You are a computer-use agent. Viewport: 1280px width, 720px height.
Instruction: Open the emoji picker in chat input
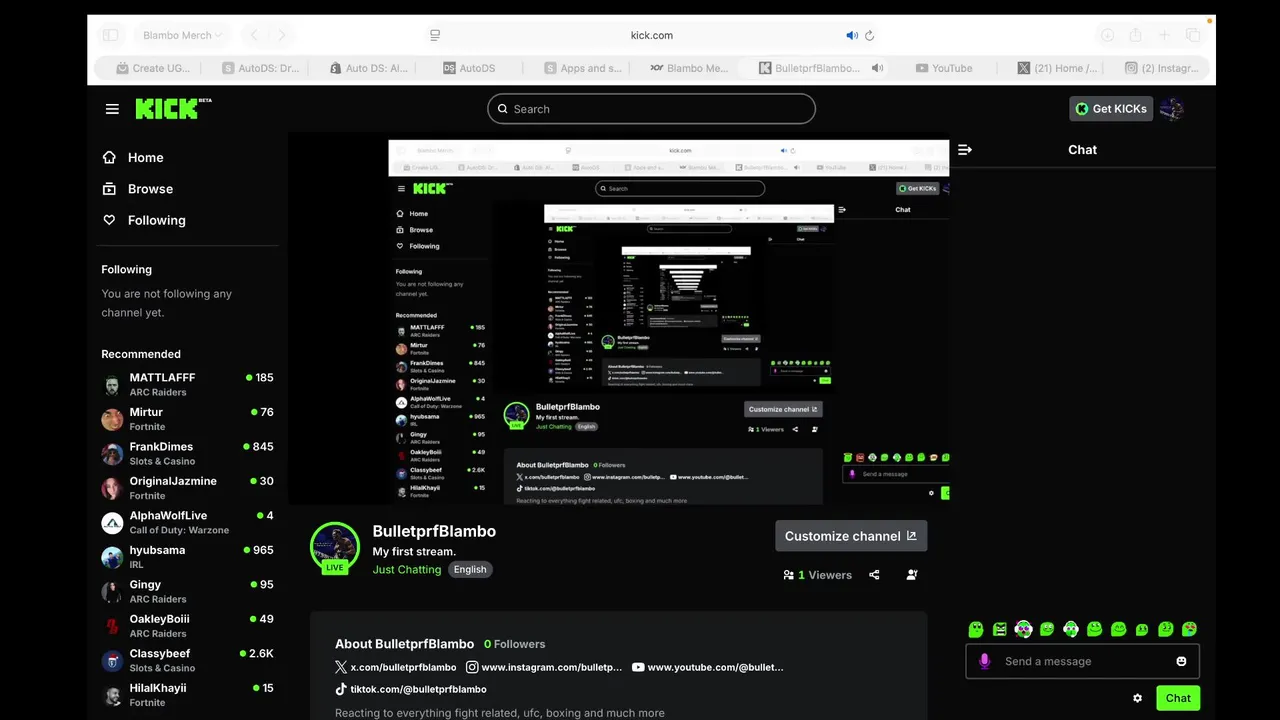coord(1181,661)
